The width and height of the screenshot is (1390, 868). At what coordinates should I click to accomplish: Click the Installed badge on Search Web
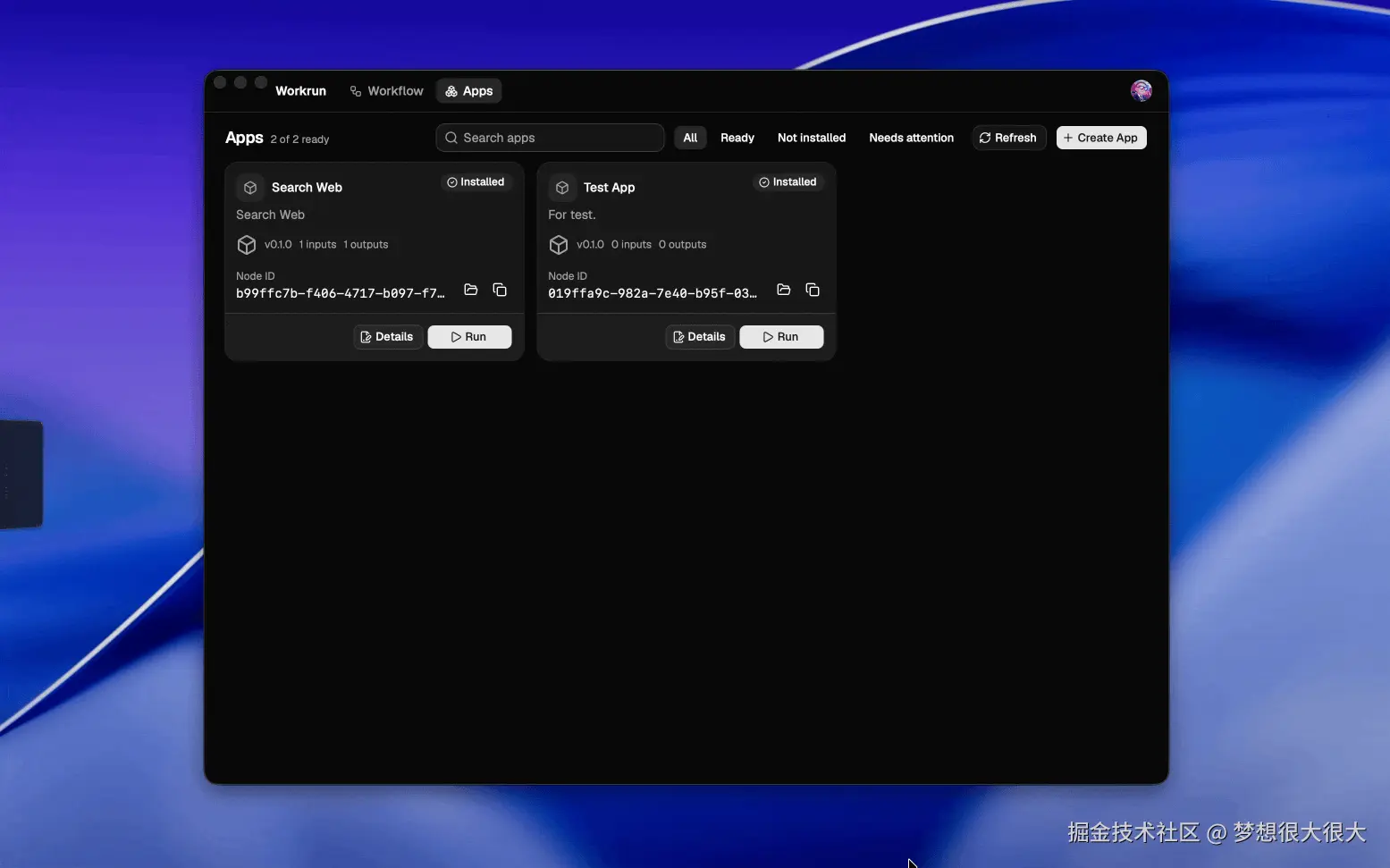[476, 182]
